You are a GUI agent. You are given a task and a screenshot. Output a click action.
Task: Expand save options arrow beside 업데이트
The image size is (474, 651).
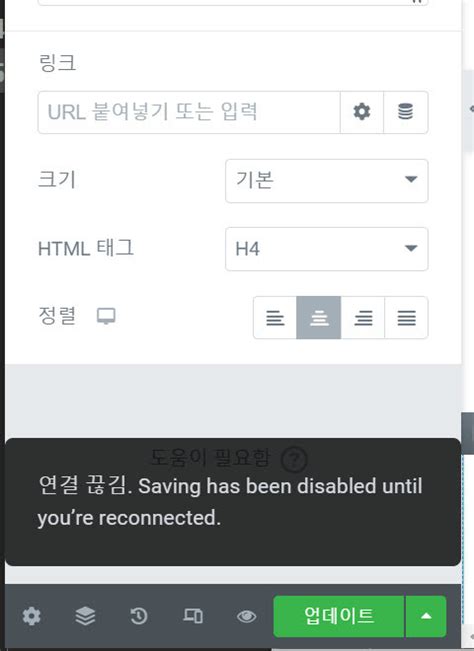pos(426,616)
